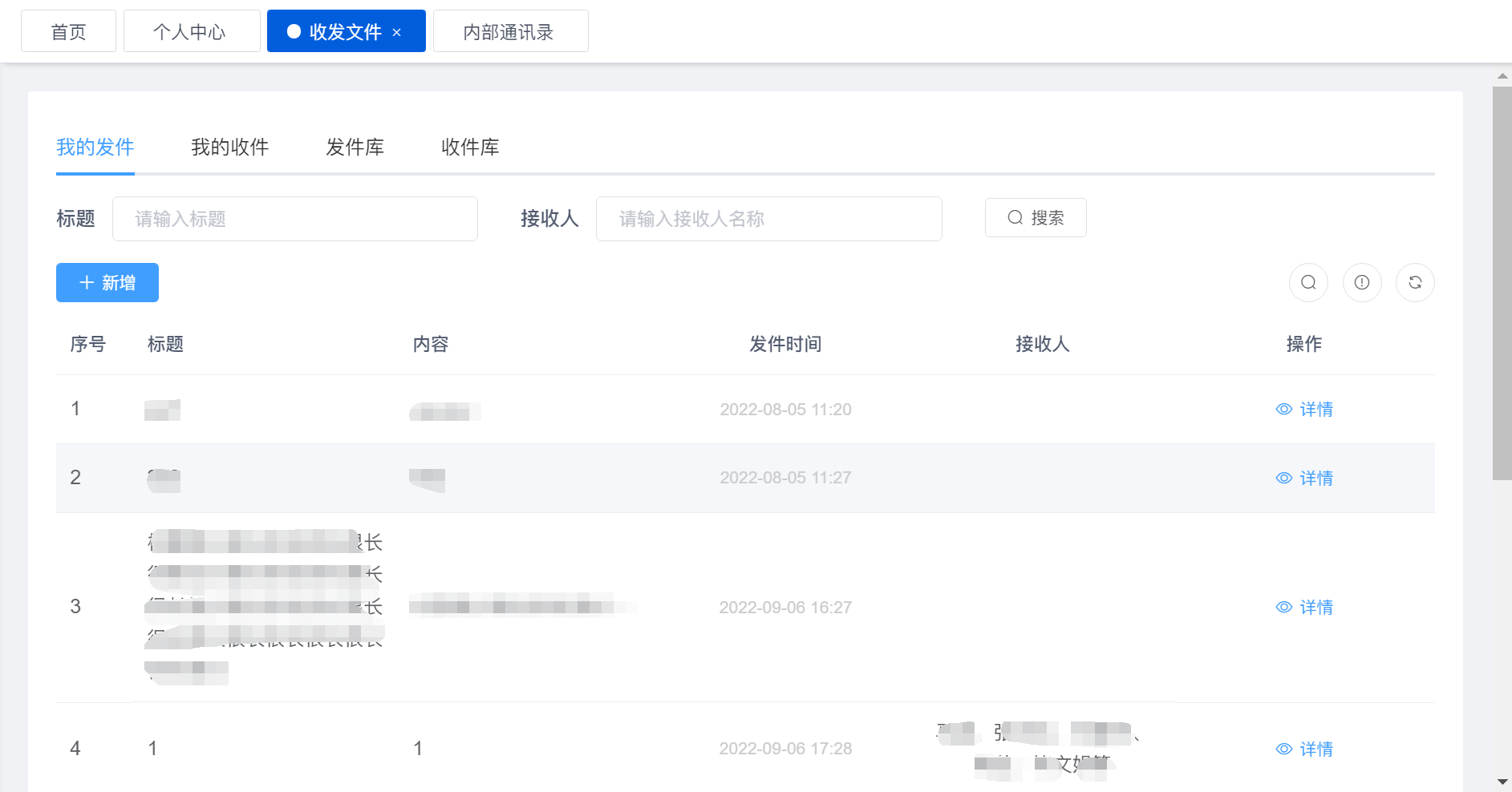Viewport: 1512px width, 792px height.
Task: Click the scrollbar up arrow
Action: point(1502,76)
